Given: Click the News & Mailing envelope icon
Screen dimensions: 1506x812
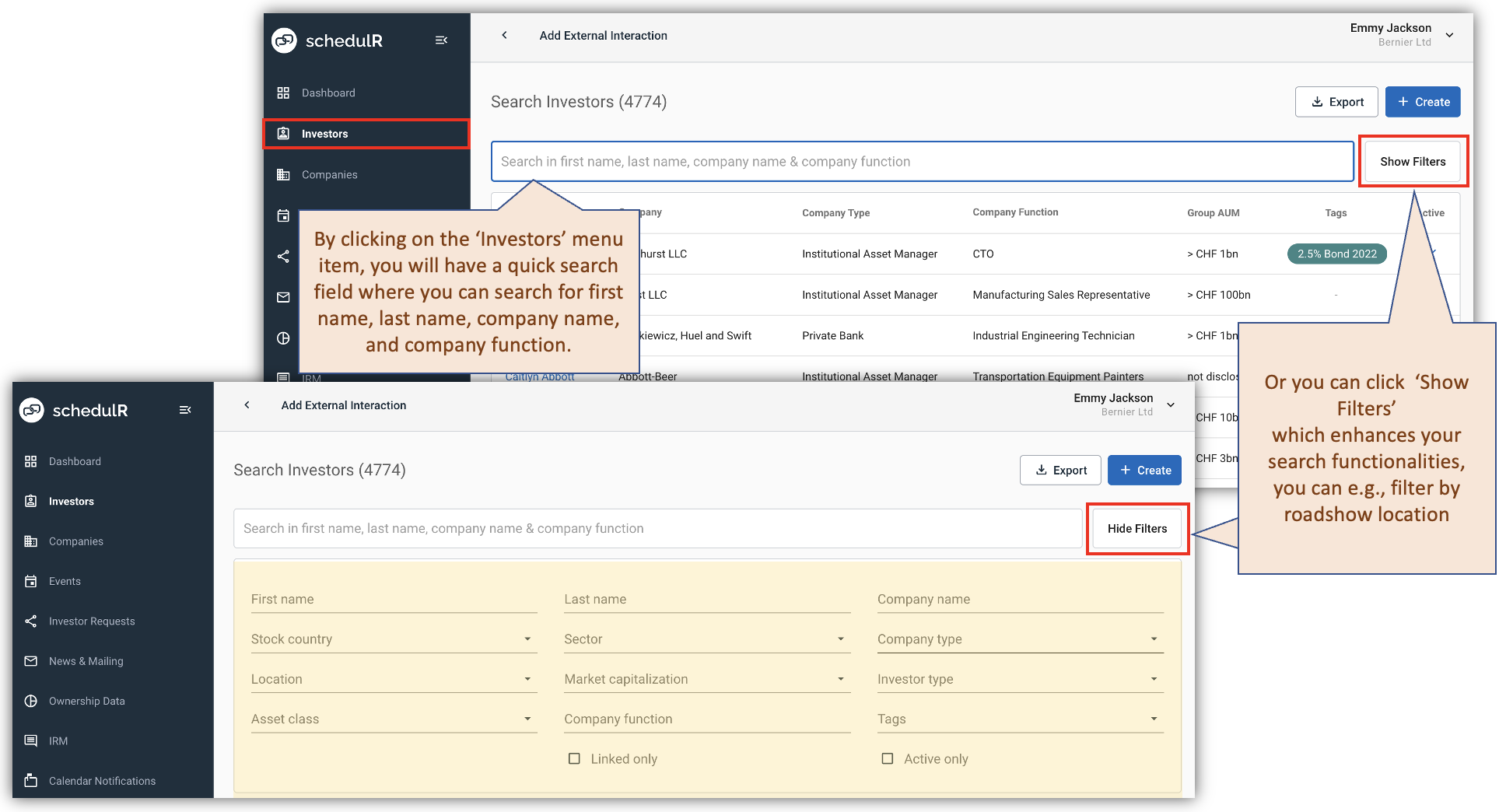Looking at the screenshot, I should (31, 661).
